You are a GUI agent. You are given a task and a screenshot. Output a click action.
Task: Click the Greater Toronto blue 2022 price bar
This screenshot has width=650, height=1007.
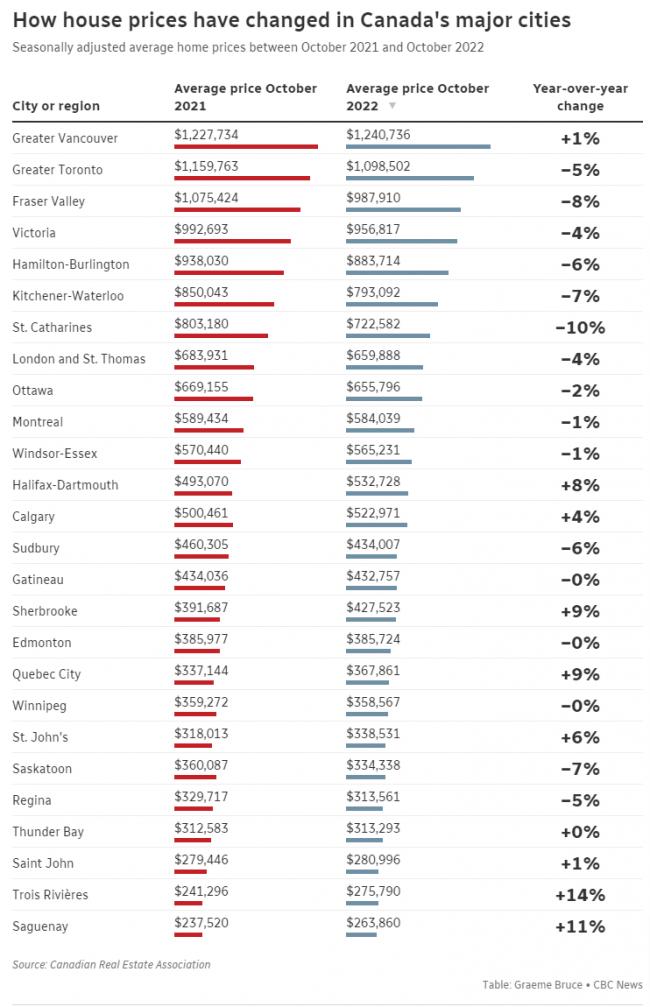tap(410, 178)
